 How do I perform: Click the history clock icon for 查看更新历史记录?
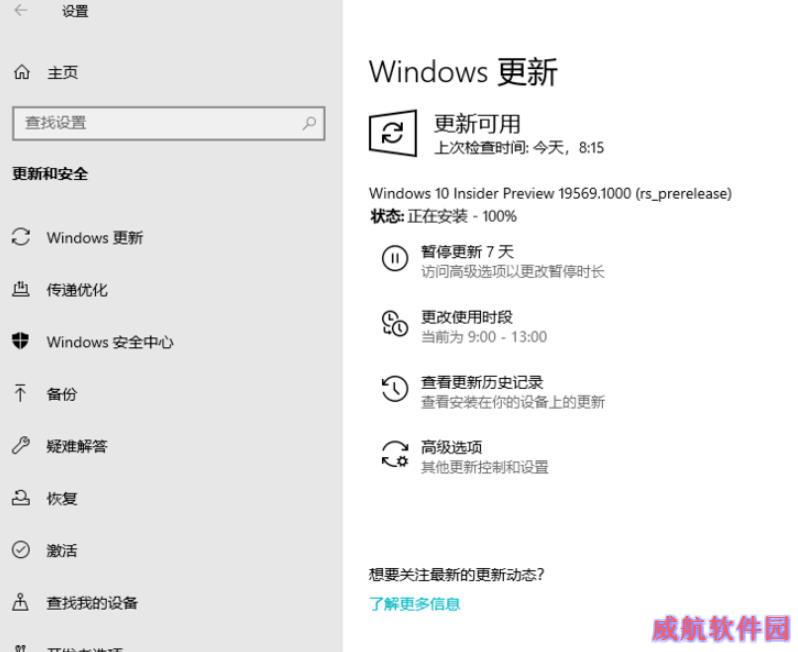pyautogui.click(x=395, y=388)
